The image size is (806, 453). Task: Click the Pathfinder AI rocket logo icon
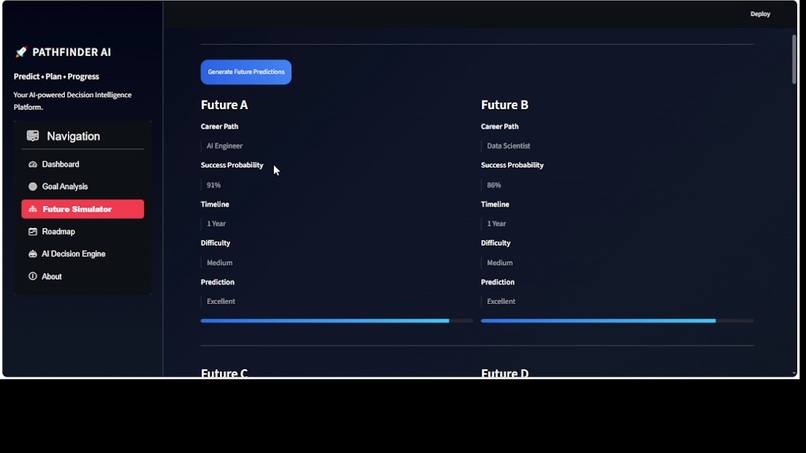[x=21, y=52]
